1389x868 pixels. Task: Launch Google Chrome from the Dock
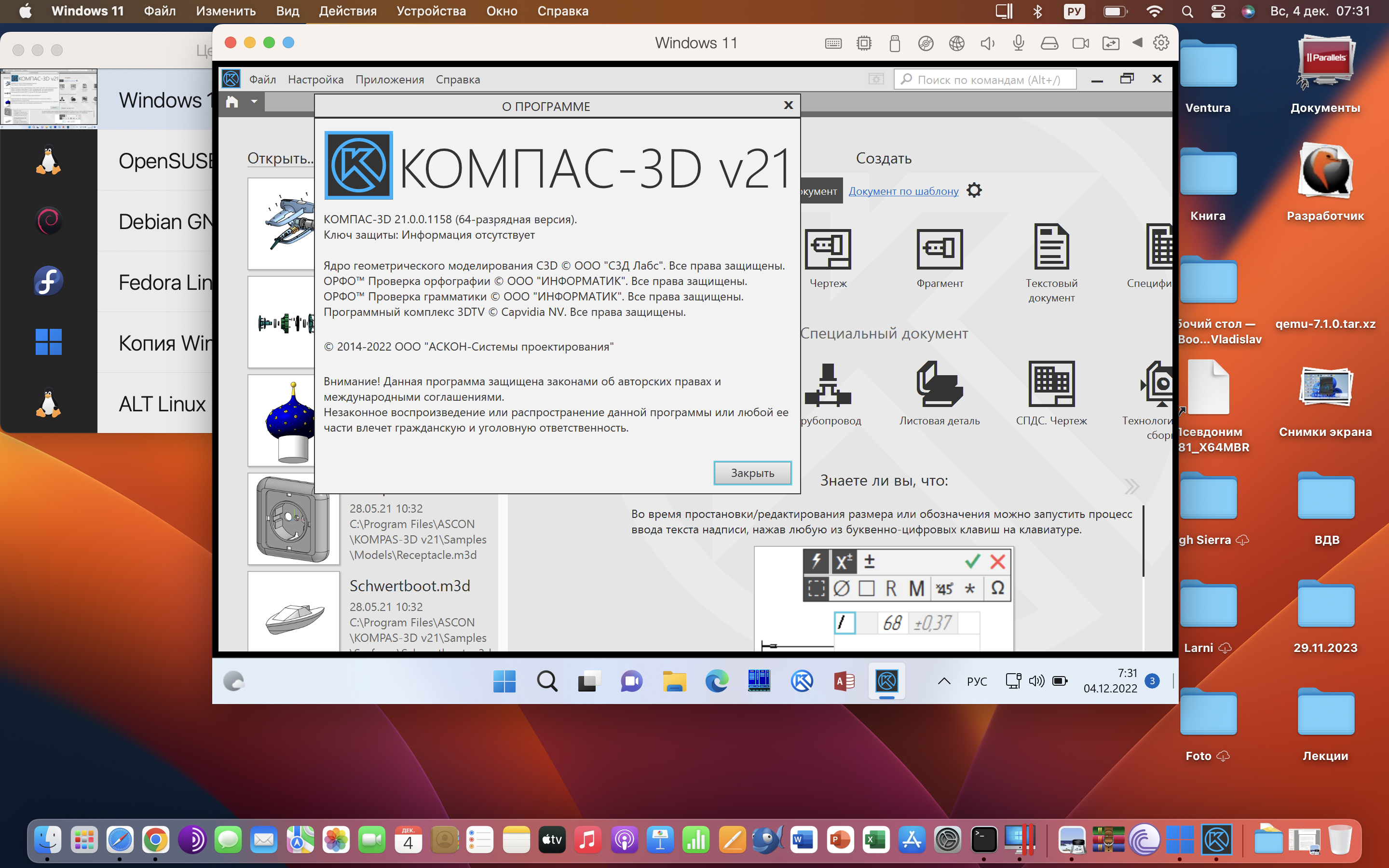point(156,840)
